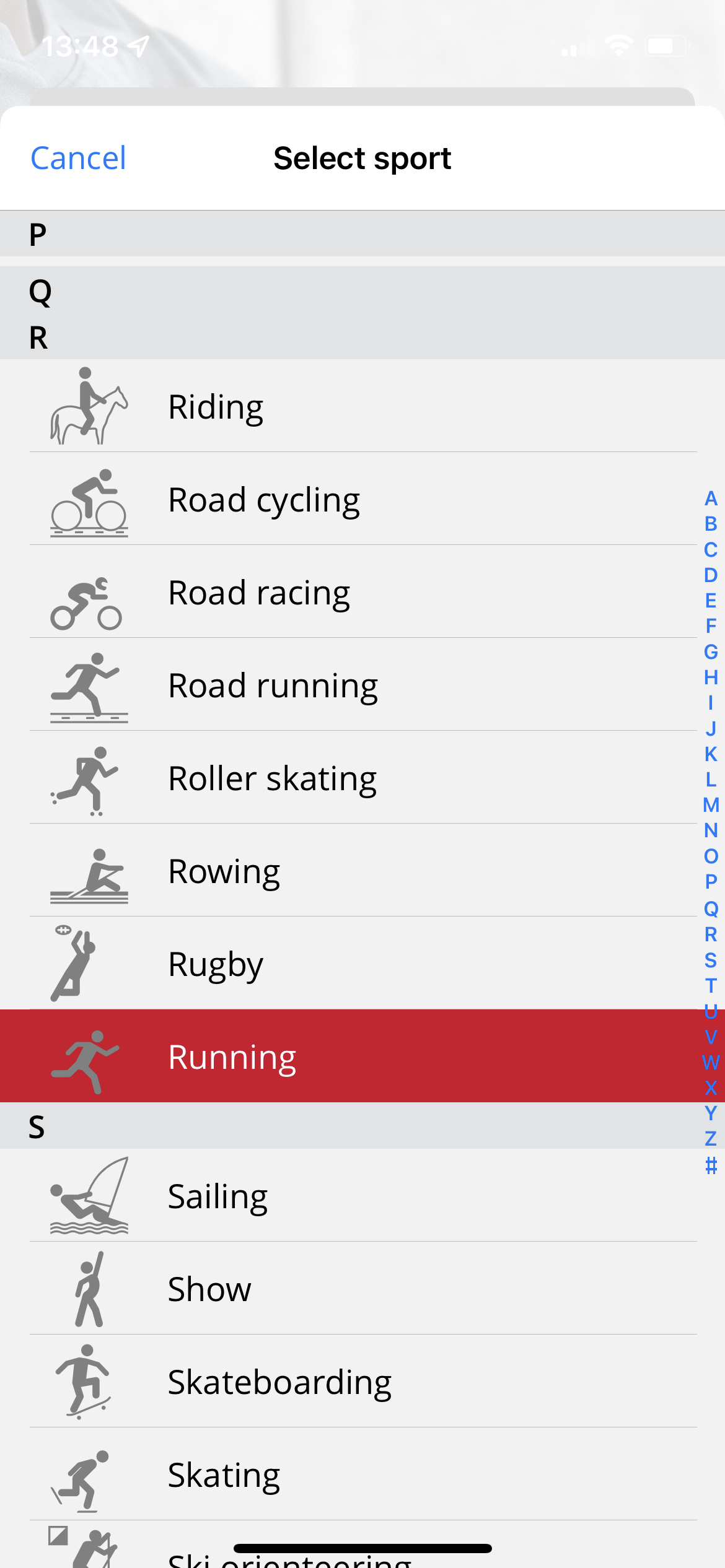The height and width of the screenshot is (1568, 725).
Task: Tap the Road racing cyclist icon
Action: 86,603
